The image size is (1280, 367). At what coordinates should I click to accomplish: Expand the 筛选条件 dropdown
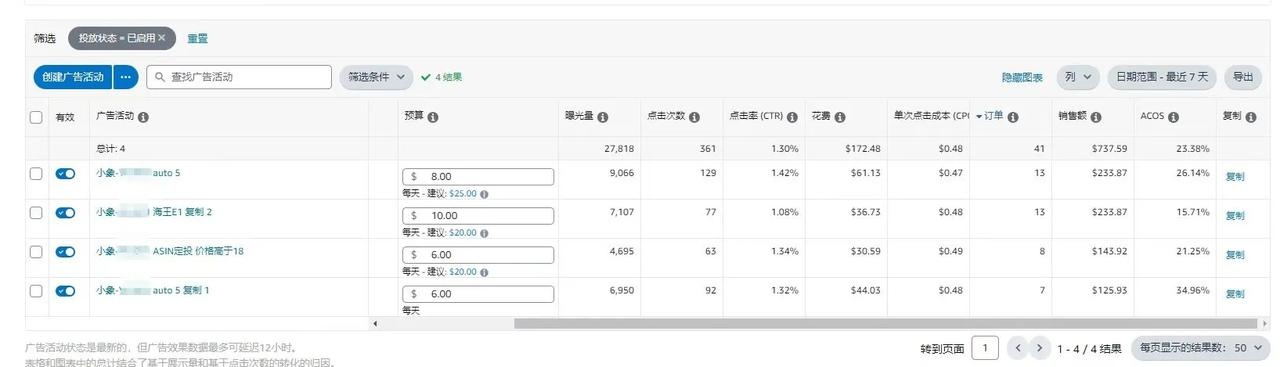376,77
